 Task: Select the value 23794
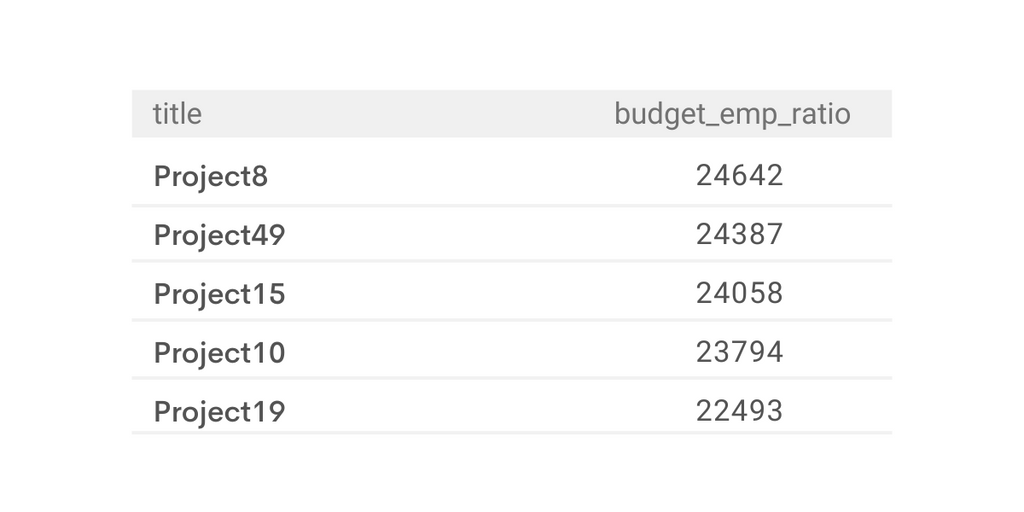click(739, 352)
